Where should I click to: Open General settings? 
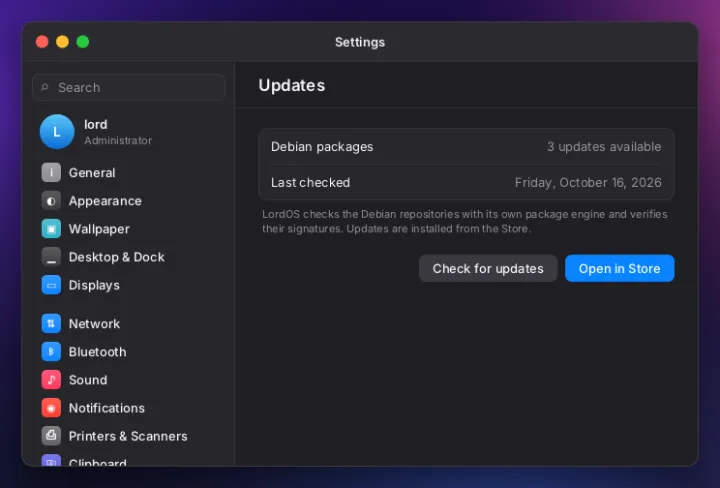(x=129, y=173)
